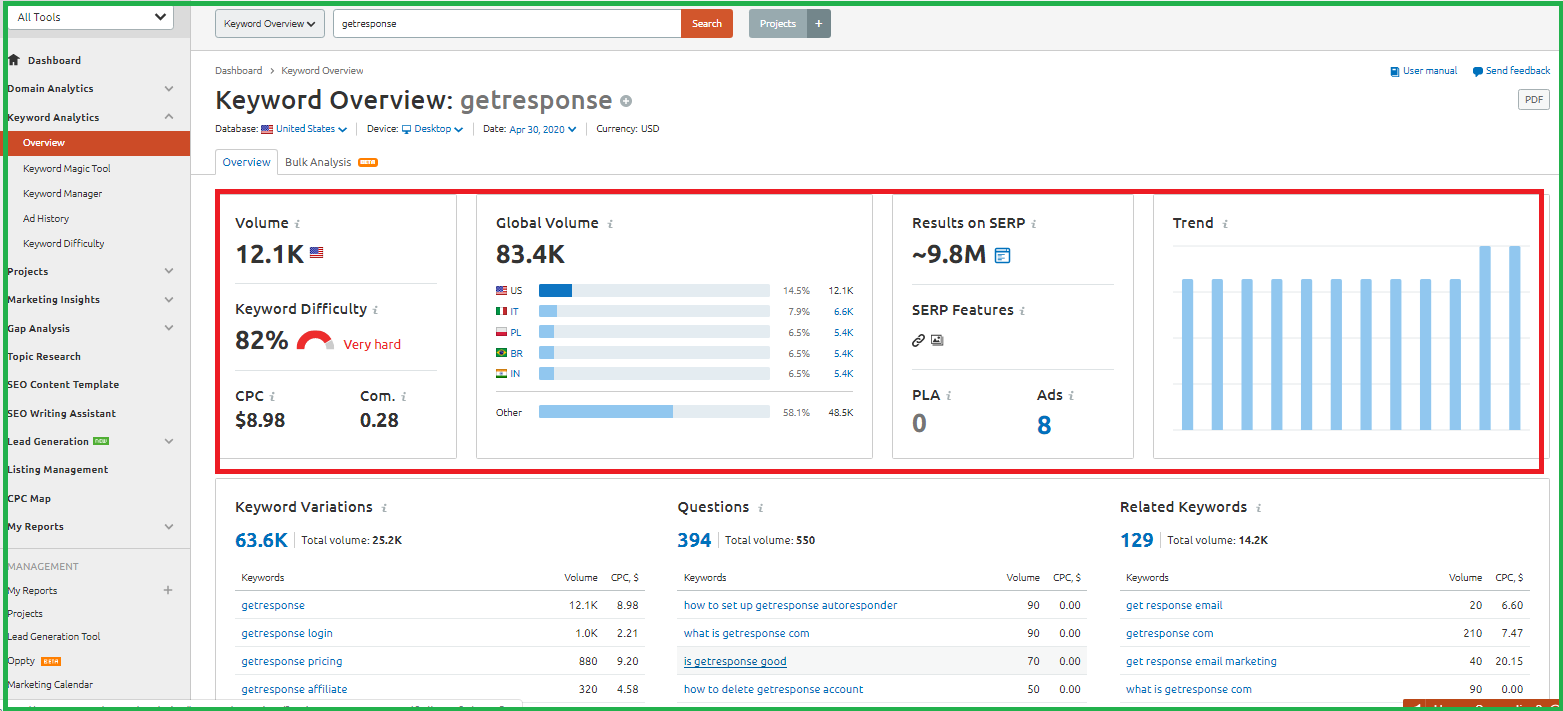Click the US flag next to 12.1K
Image resolution: width=1563 pixels, height=711 pixels.
(x=316, y=253)
